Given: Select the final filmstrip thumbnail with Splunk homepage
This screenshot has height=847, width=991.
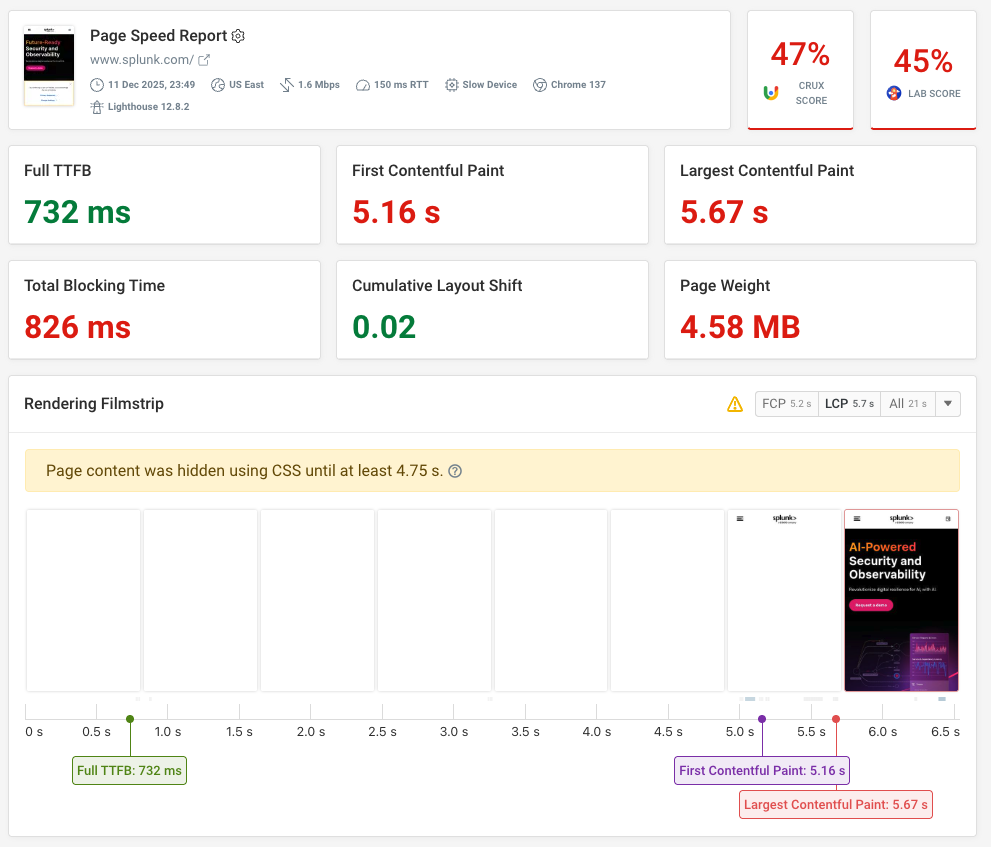Looking at the screenshot, I should [901, 600].
